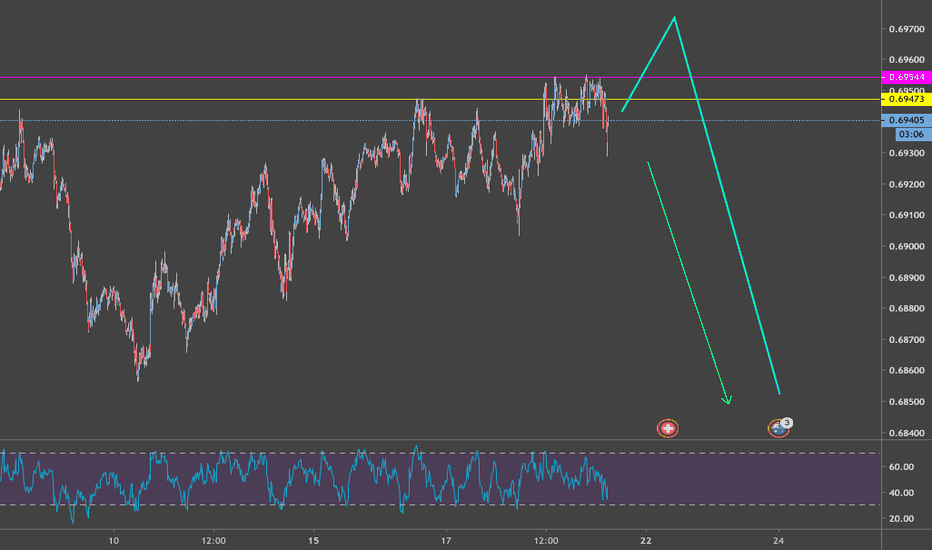Click the 60.00 RSI scale value

point(902,467)
